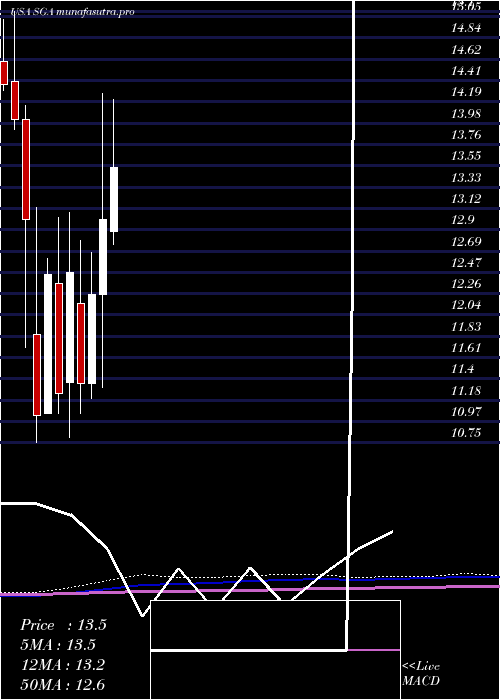500x700 pixels.
Task: Click the 'Price : 13.5' readout
Action: (63, 625)
